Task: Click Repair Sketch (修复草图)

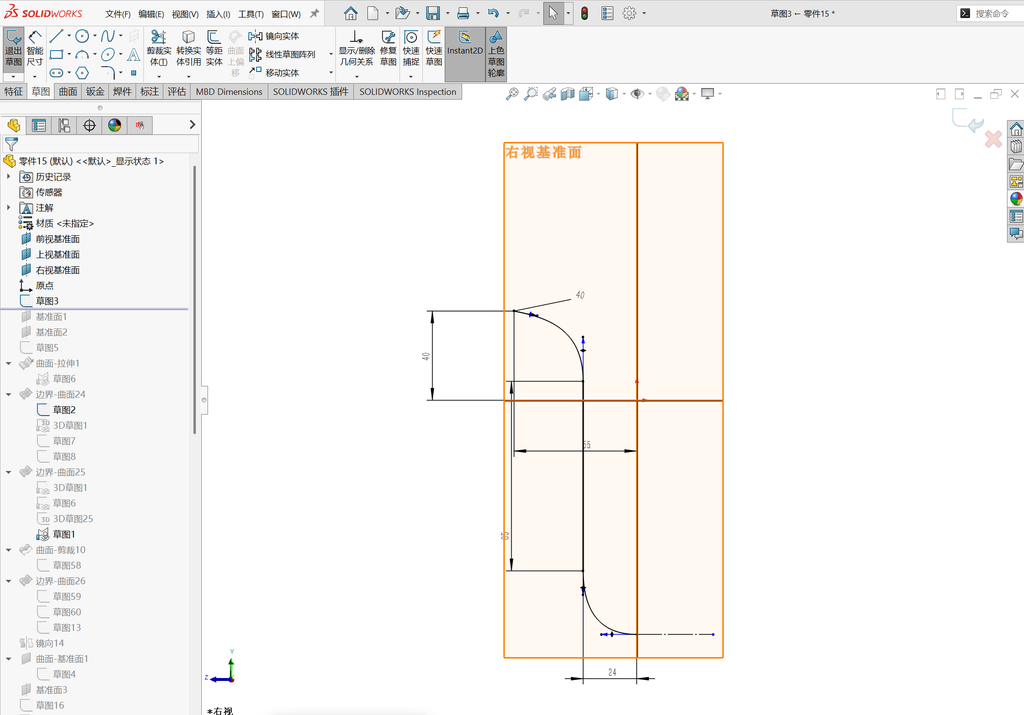Action: [x=389, y=49]
